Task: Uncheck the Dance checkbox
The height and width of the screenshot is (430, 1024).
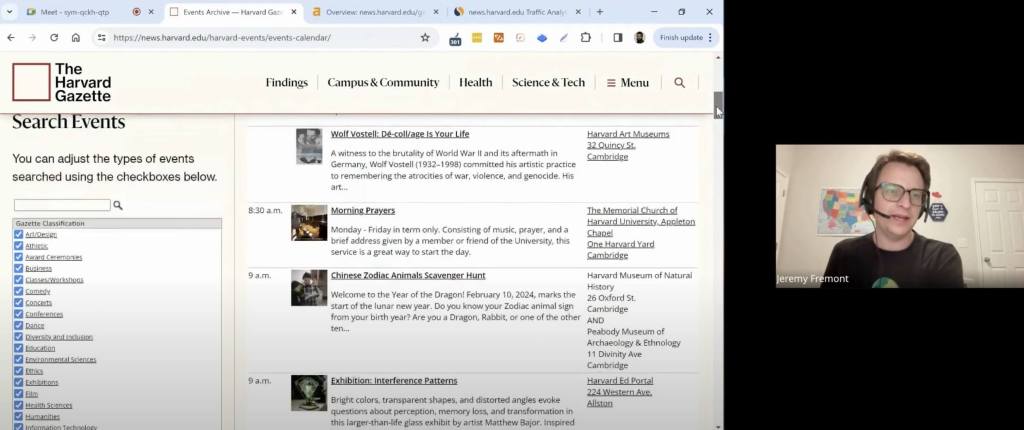Action: [18, 325]
